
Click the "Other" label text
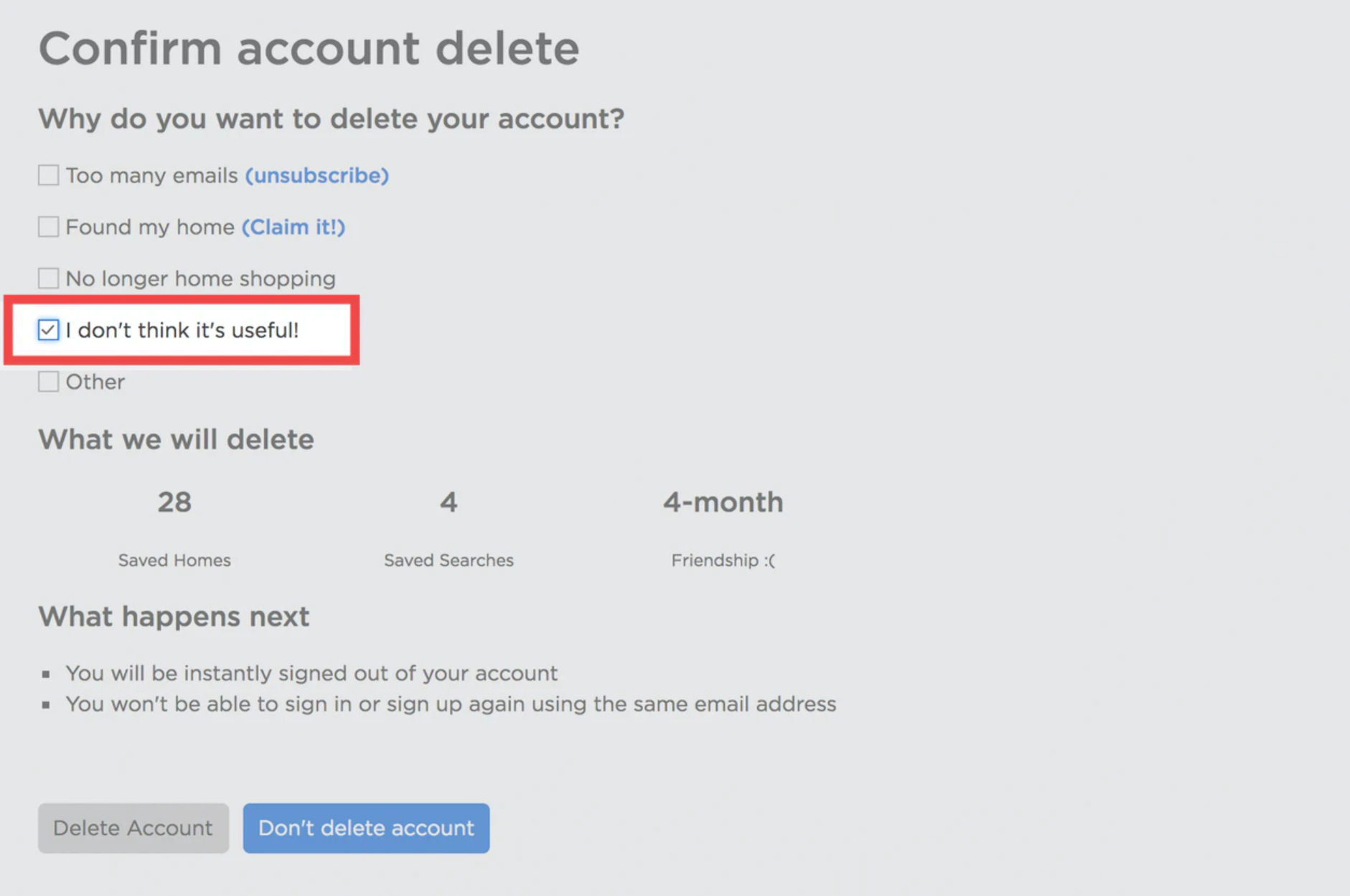[95, 382]
